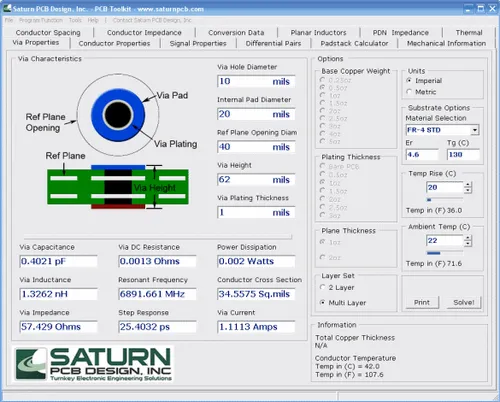Choose the Imperial units option
This screenshot has height=402, width=500.
point(409,80)
